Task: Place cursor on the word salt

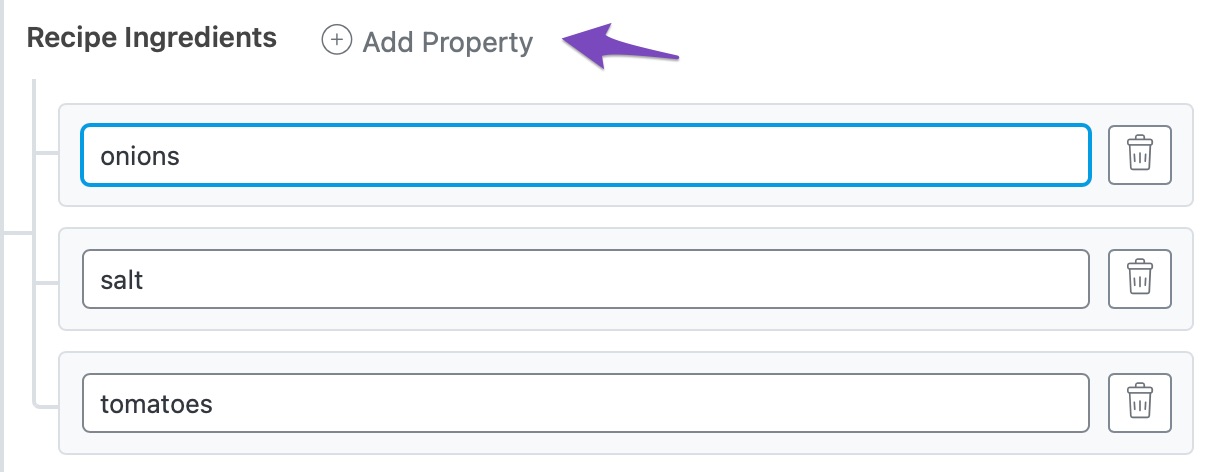Action: point(122,279)
